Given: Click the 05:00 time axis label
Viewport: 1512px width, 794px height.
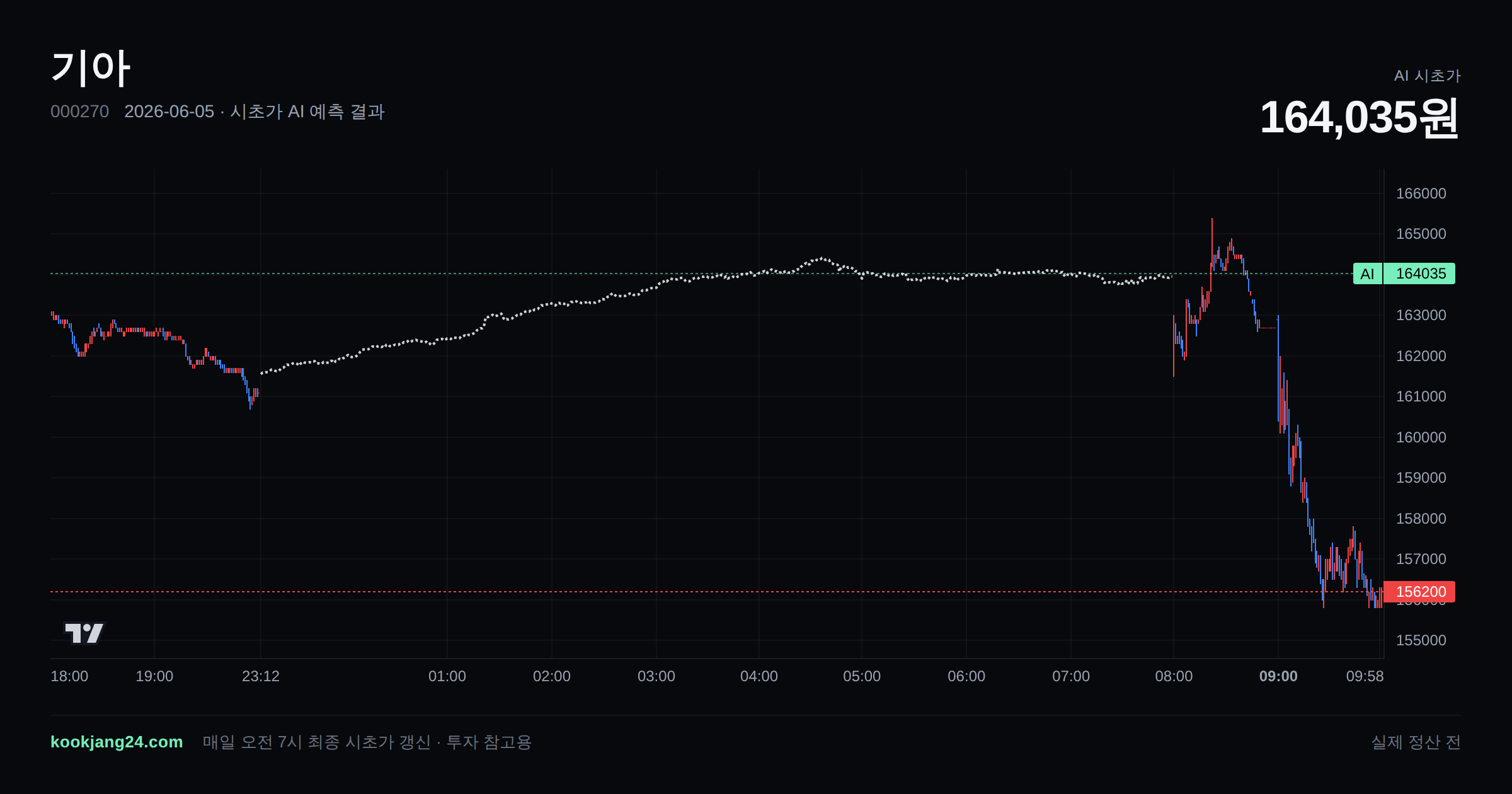Looking at the screenshot, I should point(862,676).
